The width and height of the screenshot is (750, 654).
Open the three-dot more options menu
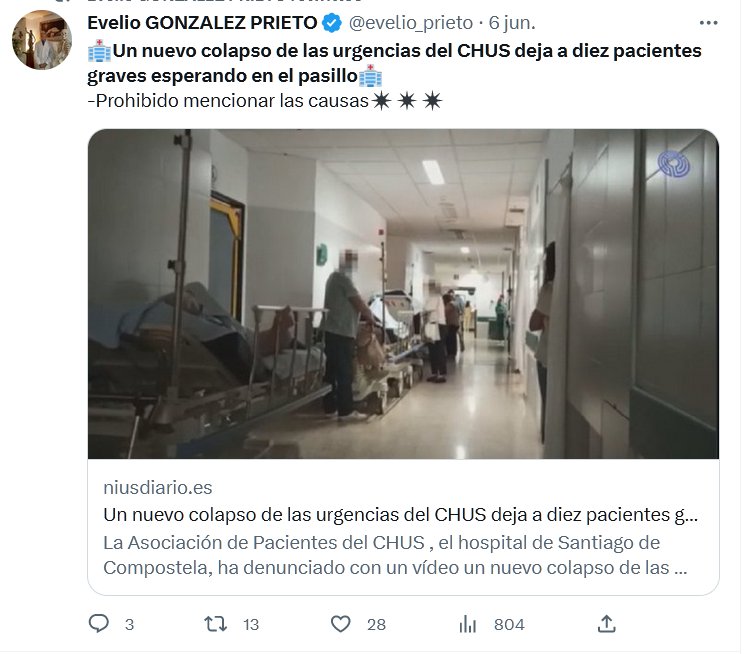(x=708, y=23)
